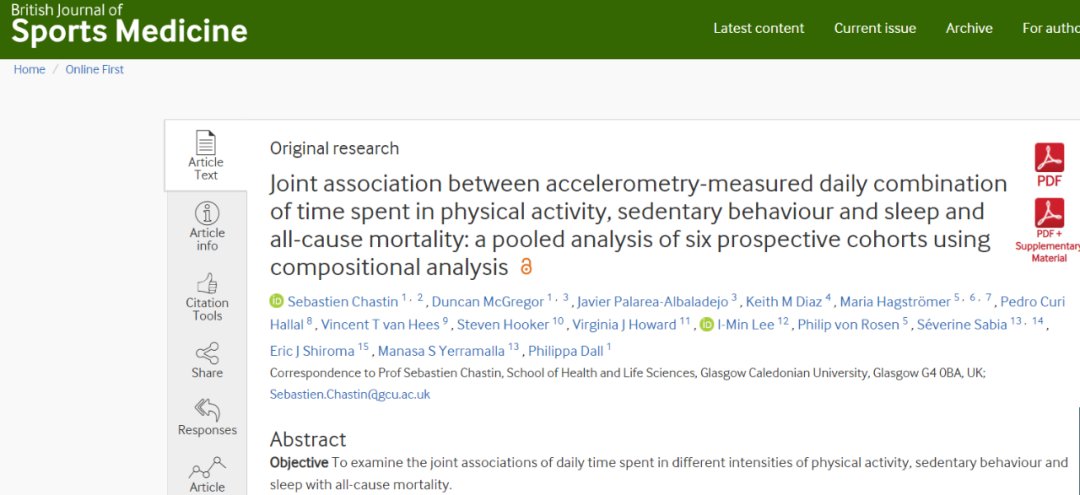Image resolution: width=1080 pixels, height=495 pixels.
Task: Click the Home breadcrumb link
Action: (29, 70)
